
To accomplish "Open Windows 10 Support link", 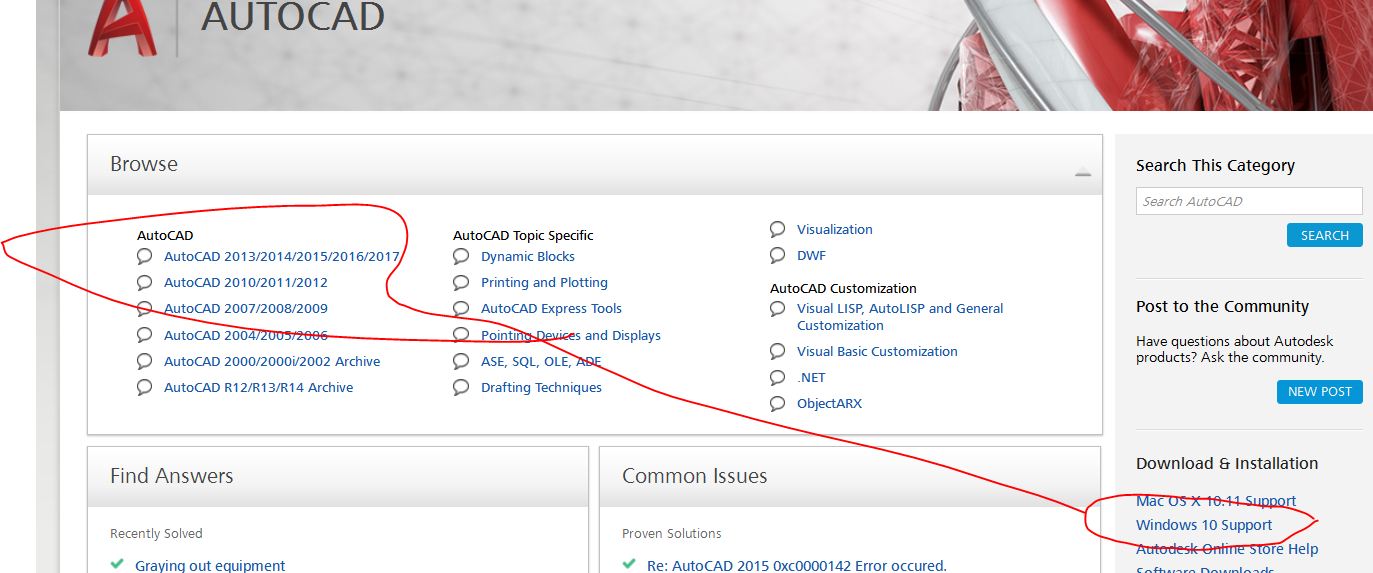I will (1204, 525).
